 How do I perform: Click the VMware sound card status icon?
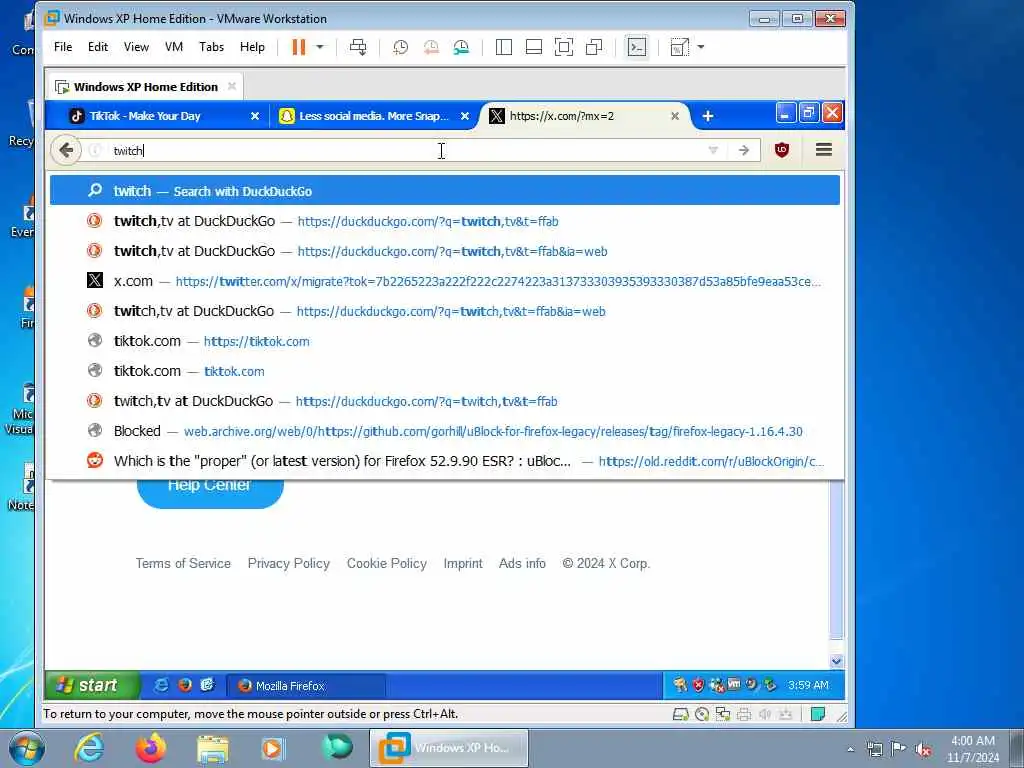(x=765, y=714)
